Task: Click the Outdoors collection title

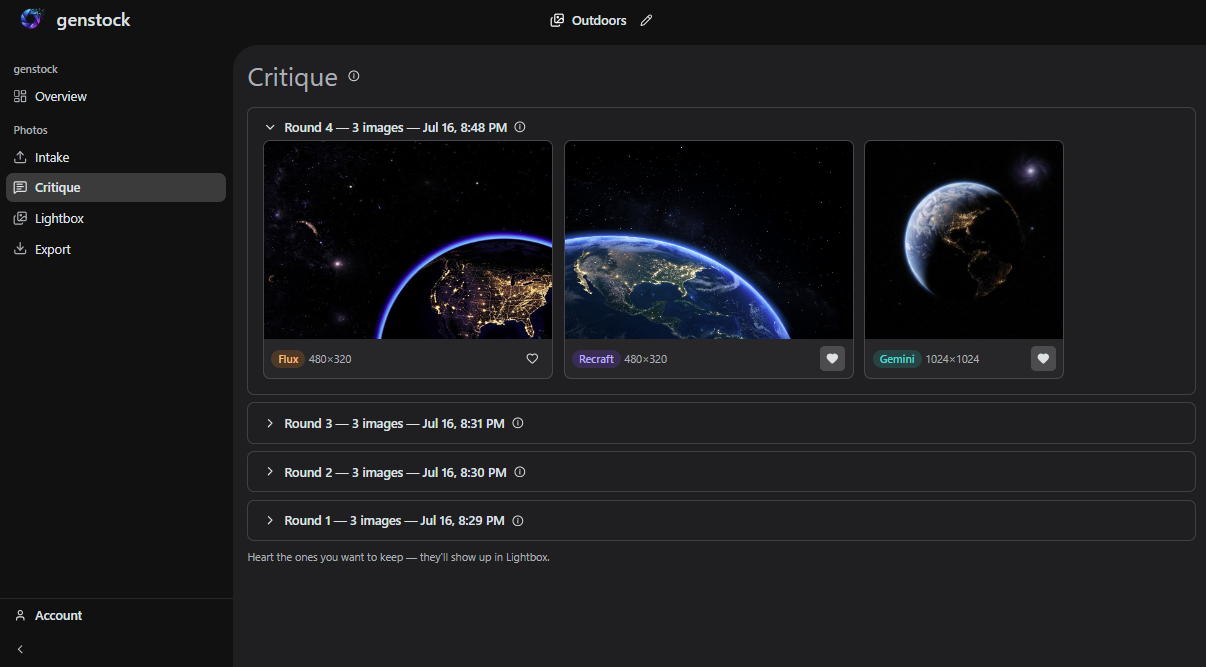Action: pos(599,20)
